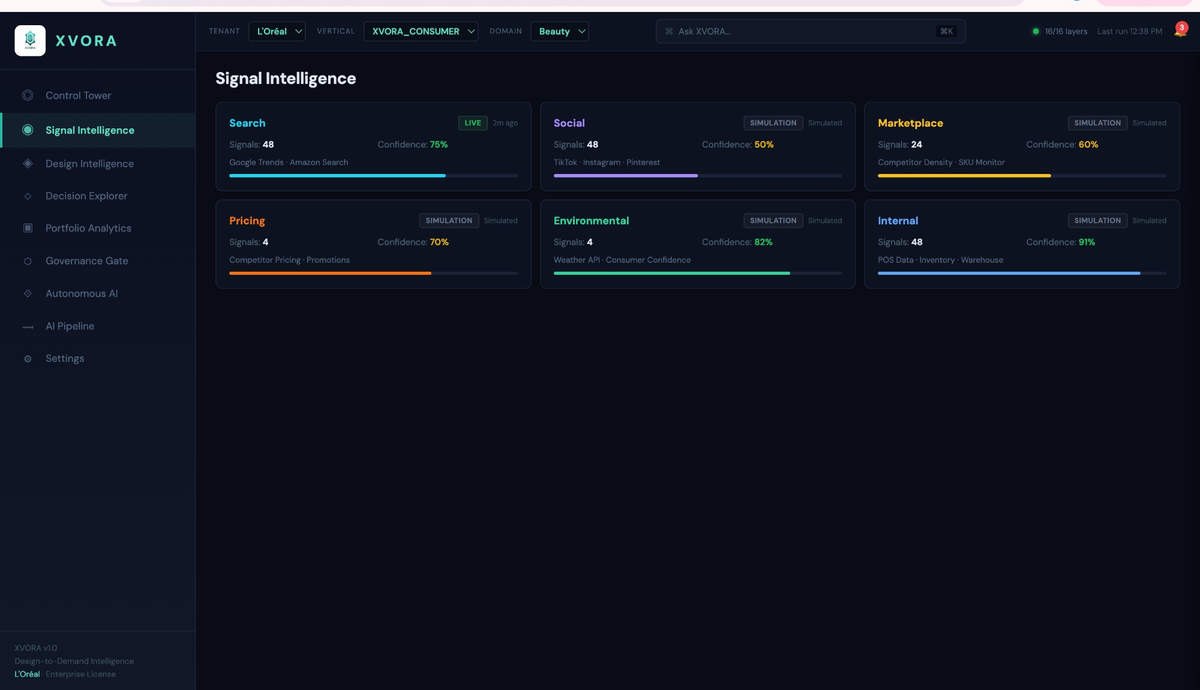1200x690 pixels.
Task: Click the L'Oréal Enterprise License link
Action: click(65, 674)
